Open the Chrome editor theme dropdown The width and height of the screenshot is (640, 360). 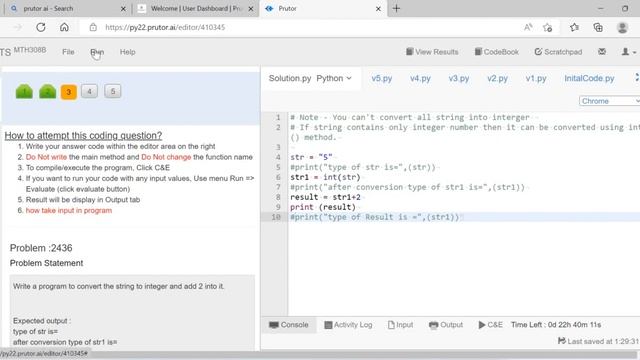point(609,101)
